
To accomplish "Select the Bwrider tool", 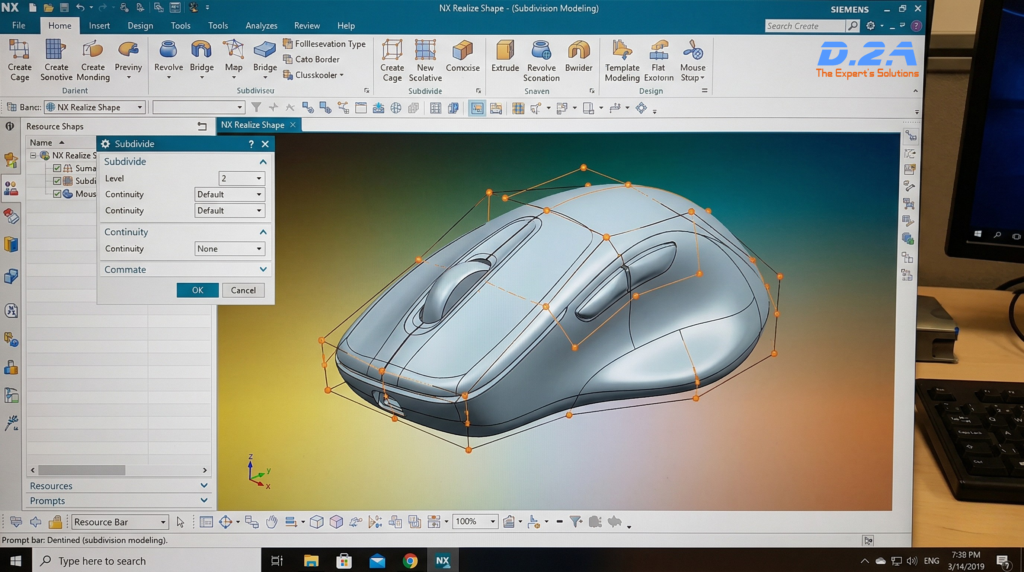I will click(579, 56).
